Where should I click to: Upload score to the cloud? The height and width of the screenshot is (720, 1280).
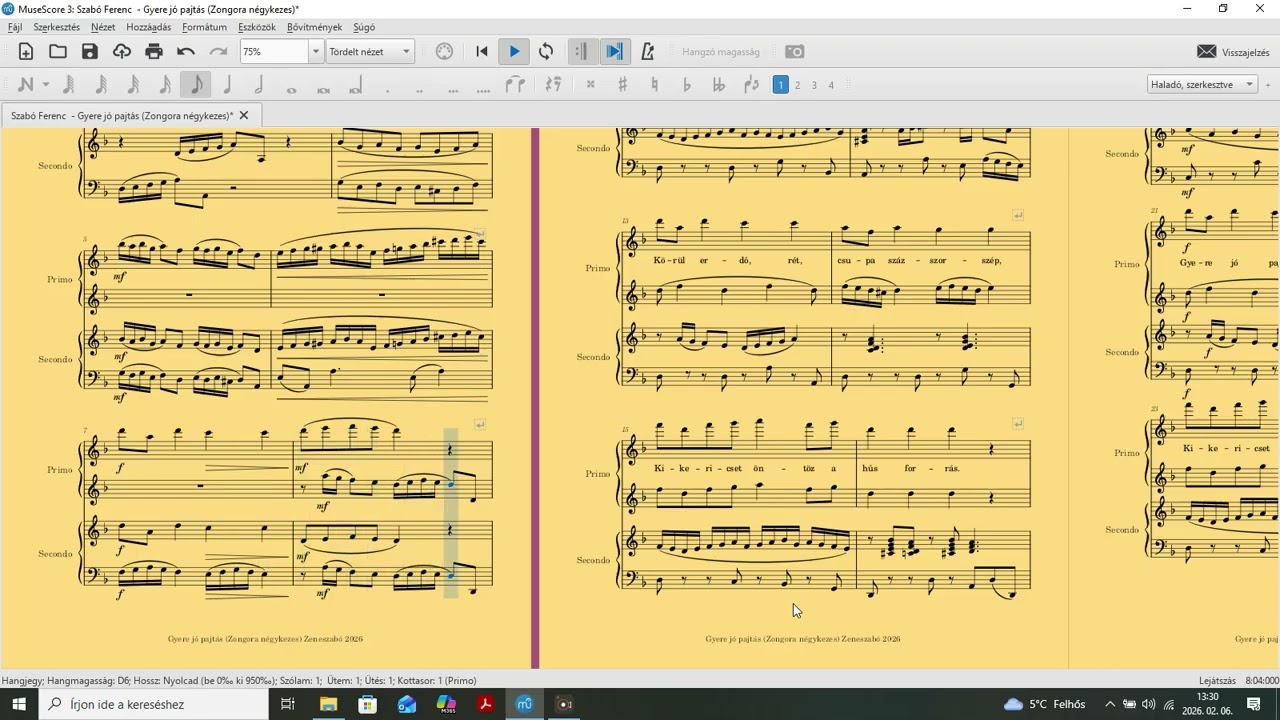[x=122, y=52]
